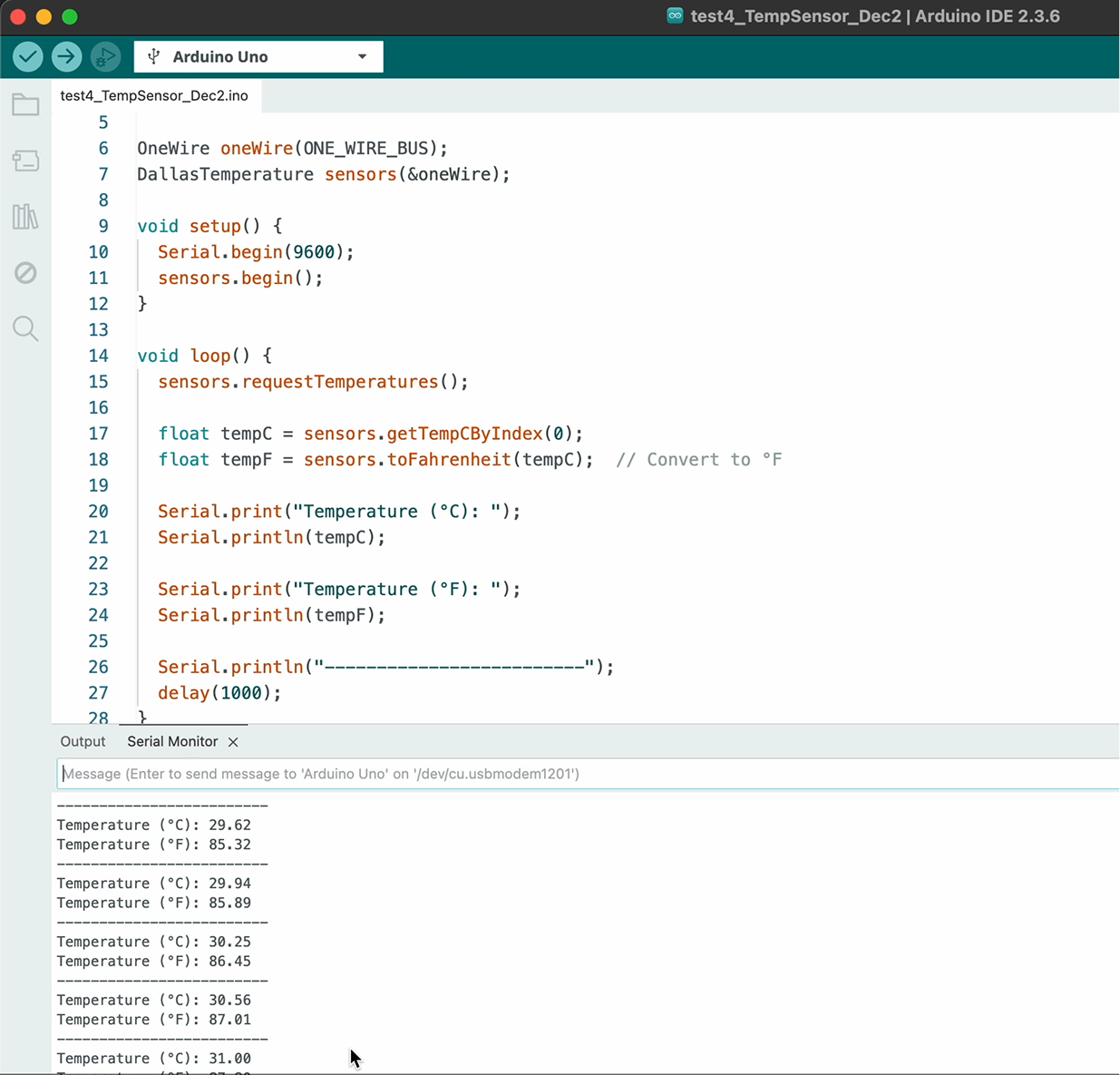Select the Serial Monitor tab
This screenshot has height=1075, width=1120.
[172, 742]
